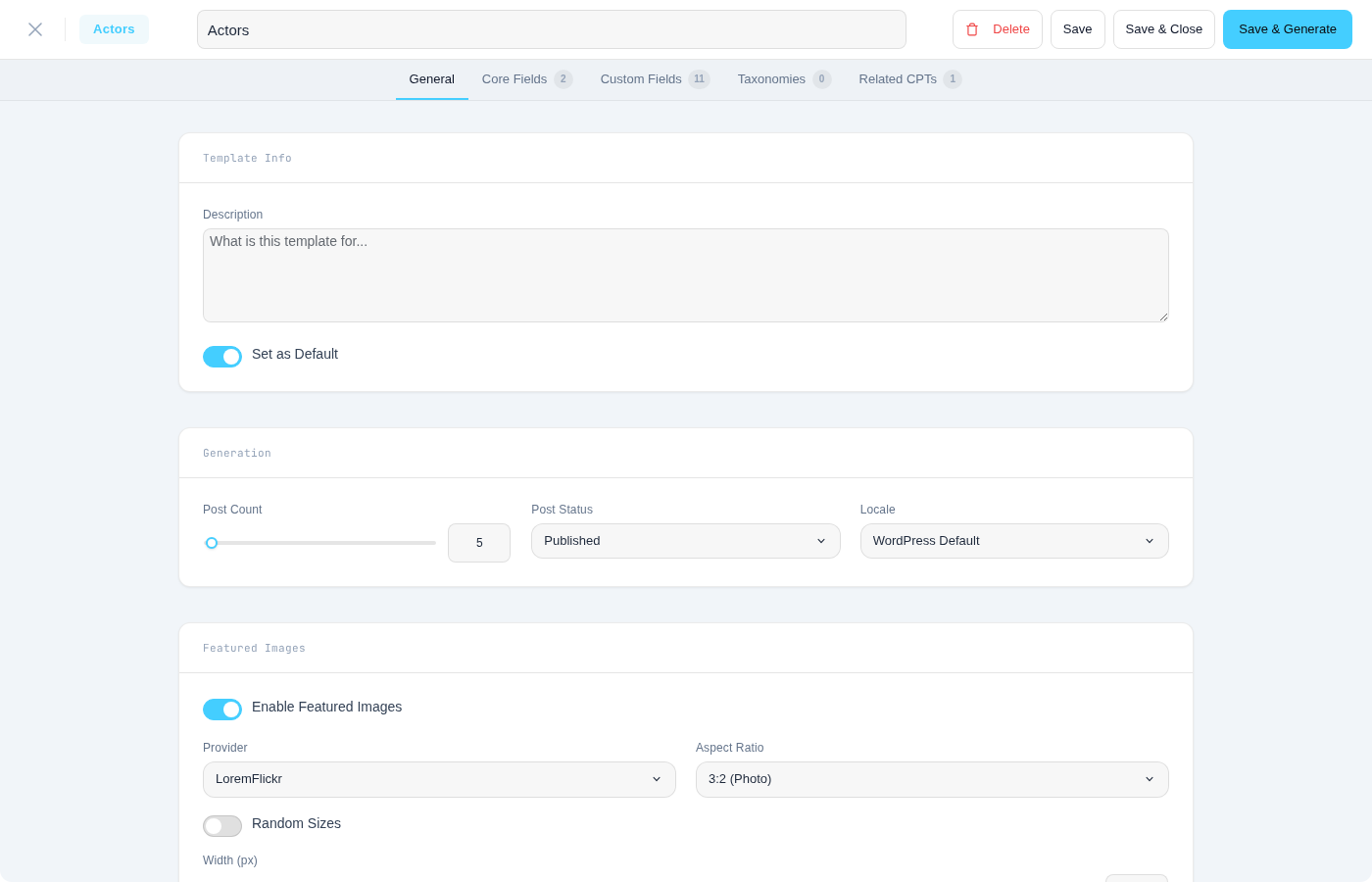
Task: Enable the Random Sizes toggle
Action: [222, 825]
